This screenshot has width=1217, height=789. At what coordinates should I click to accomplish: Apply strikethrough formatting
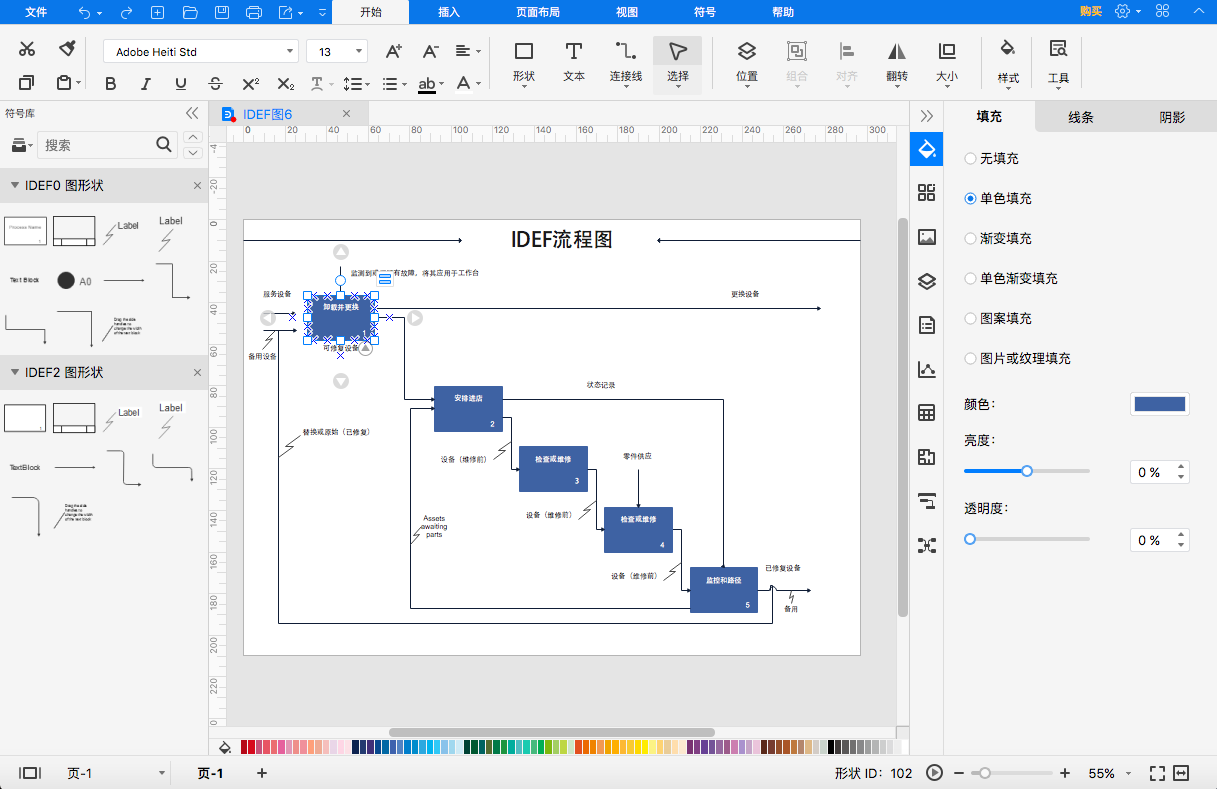pyautogui.click(x=215, y=84)
